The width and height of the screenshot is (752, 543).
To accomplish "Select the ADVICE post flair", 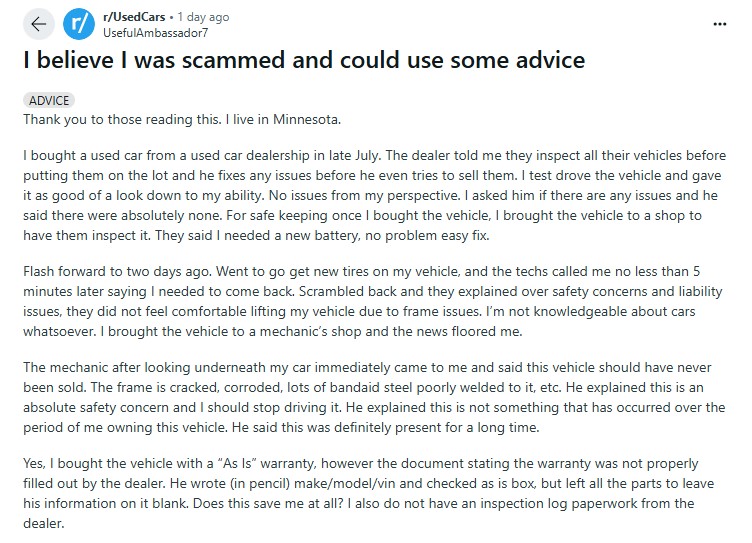I will [x=49, y=101].
